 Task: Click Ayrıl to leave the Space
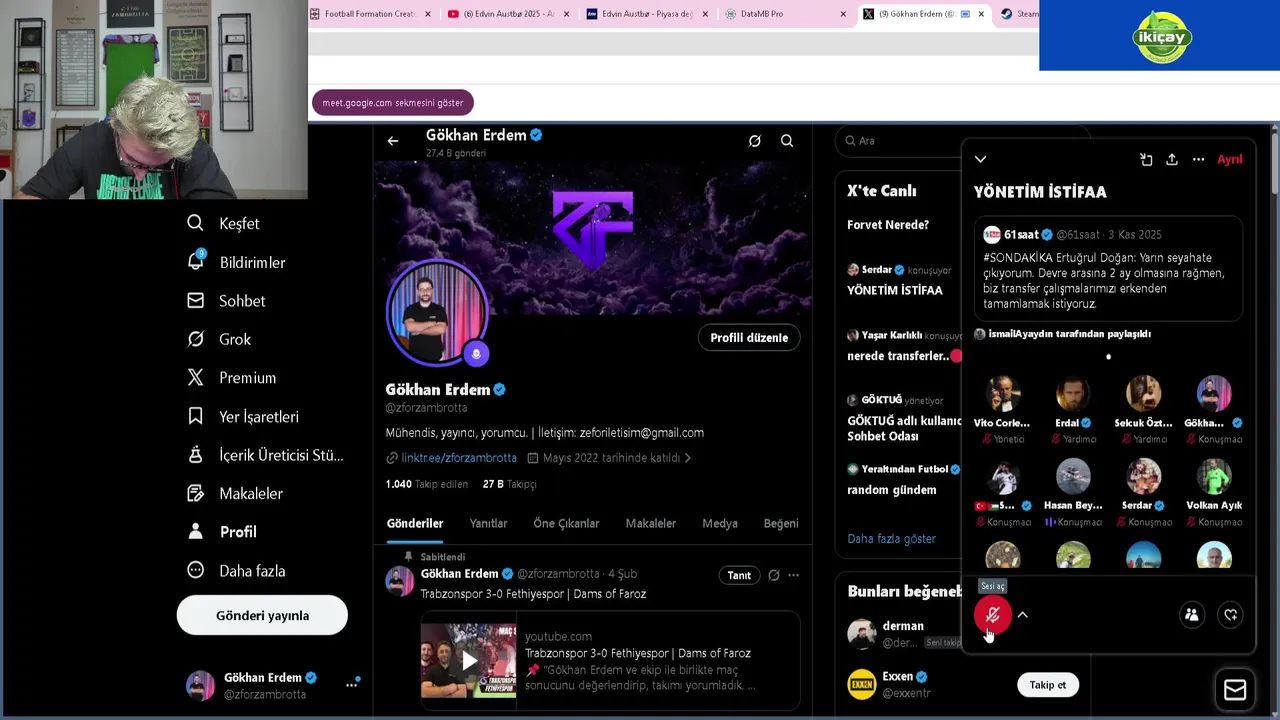(x=1229, y=159)
